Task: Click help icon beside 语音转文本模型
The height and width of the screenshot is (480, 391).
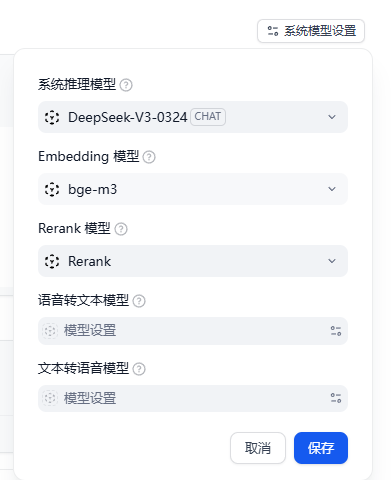Action: coord(139,301)
